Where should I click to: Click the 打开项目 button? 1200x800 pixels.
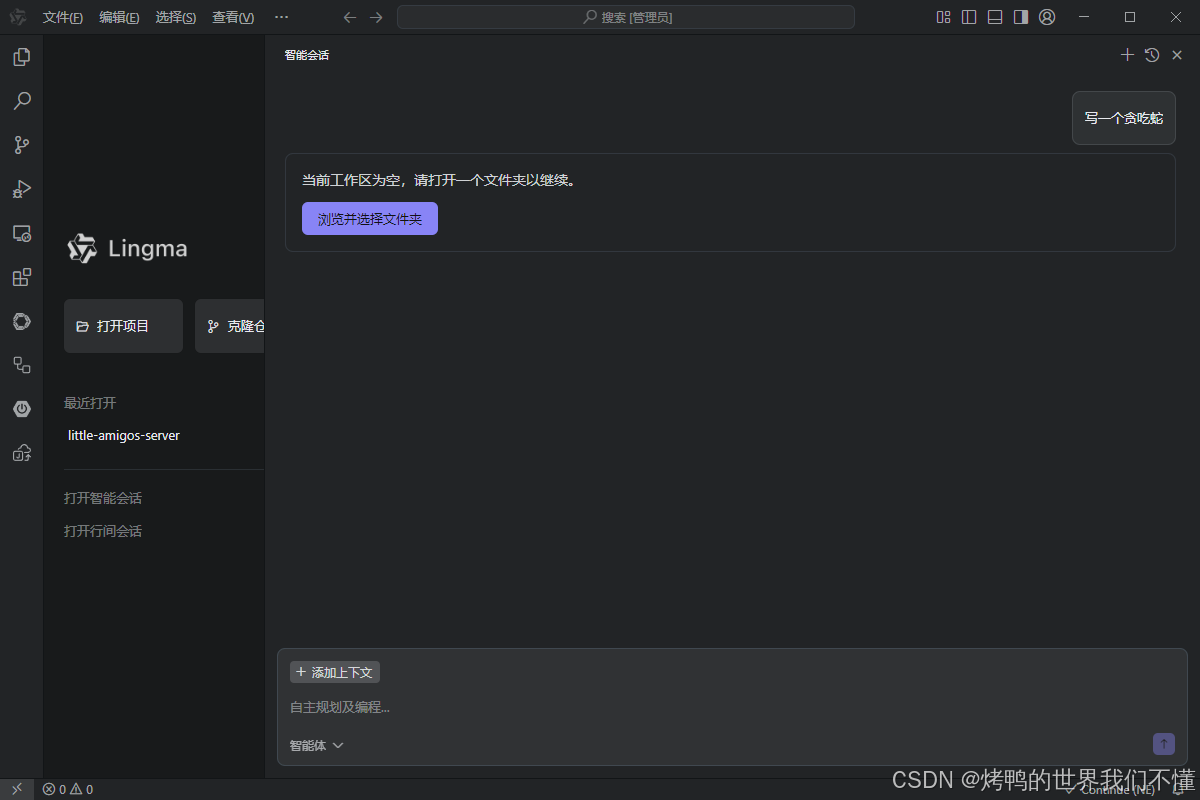point(123,326)
